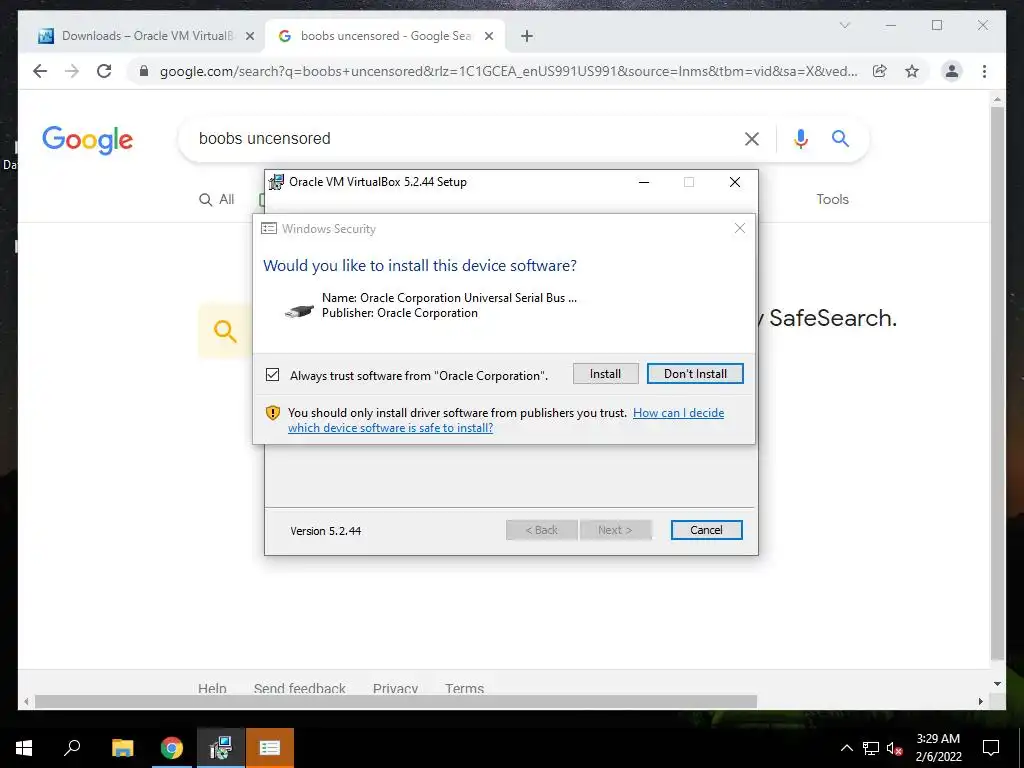Click the USB device icon
Image resolution: width=1024 pixels, height=768 pixels.
tap(299, 311)
